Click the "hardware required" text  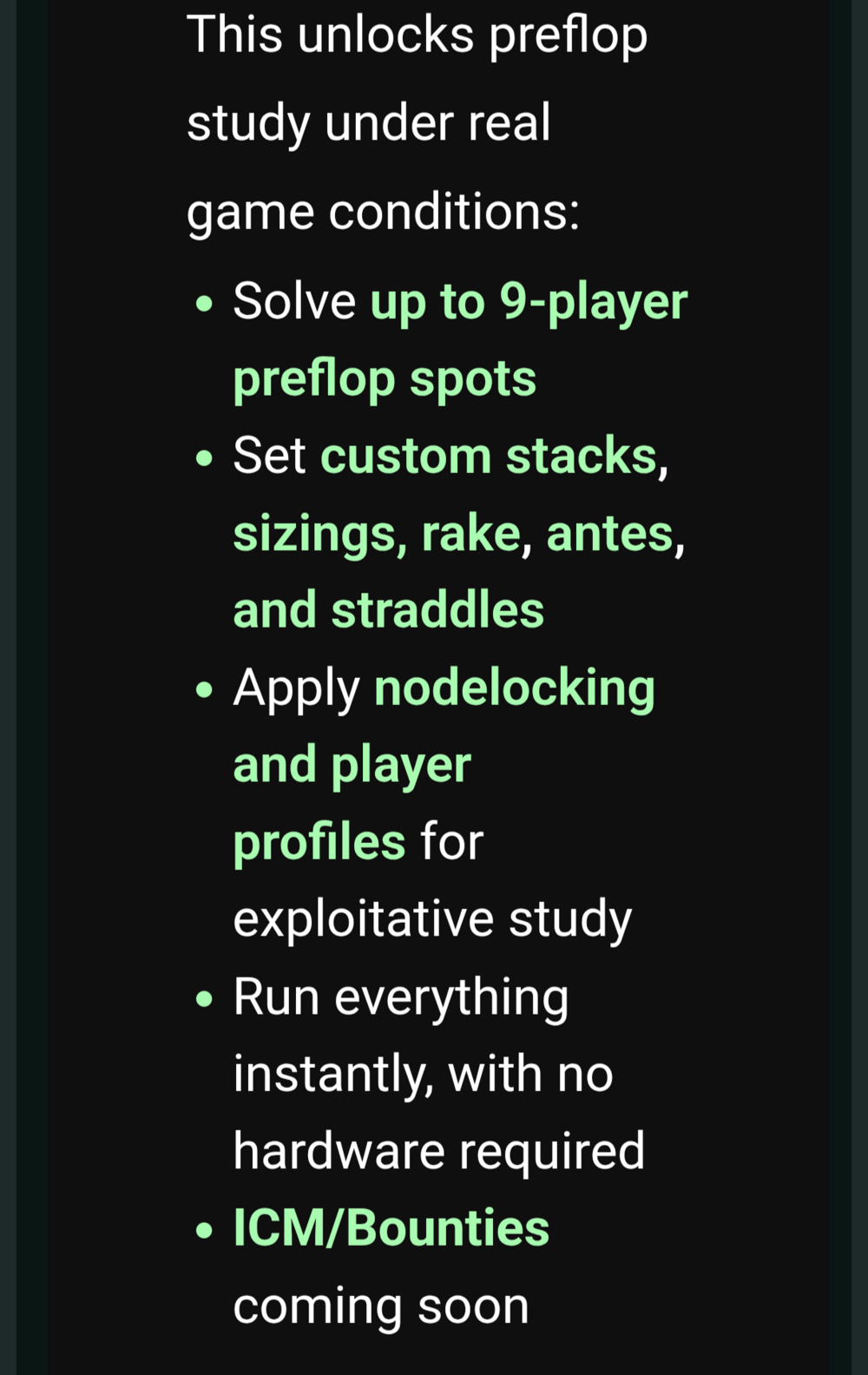click(438, 1151)
